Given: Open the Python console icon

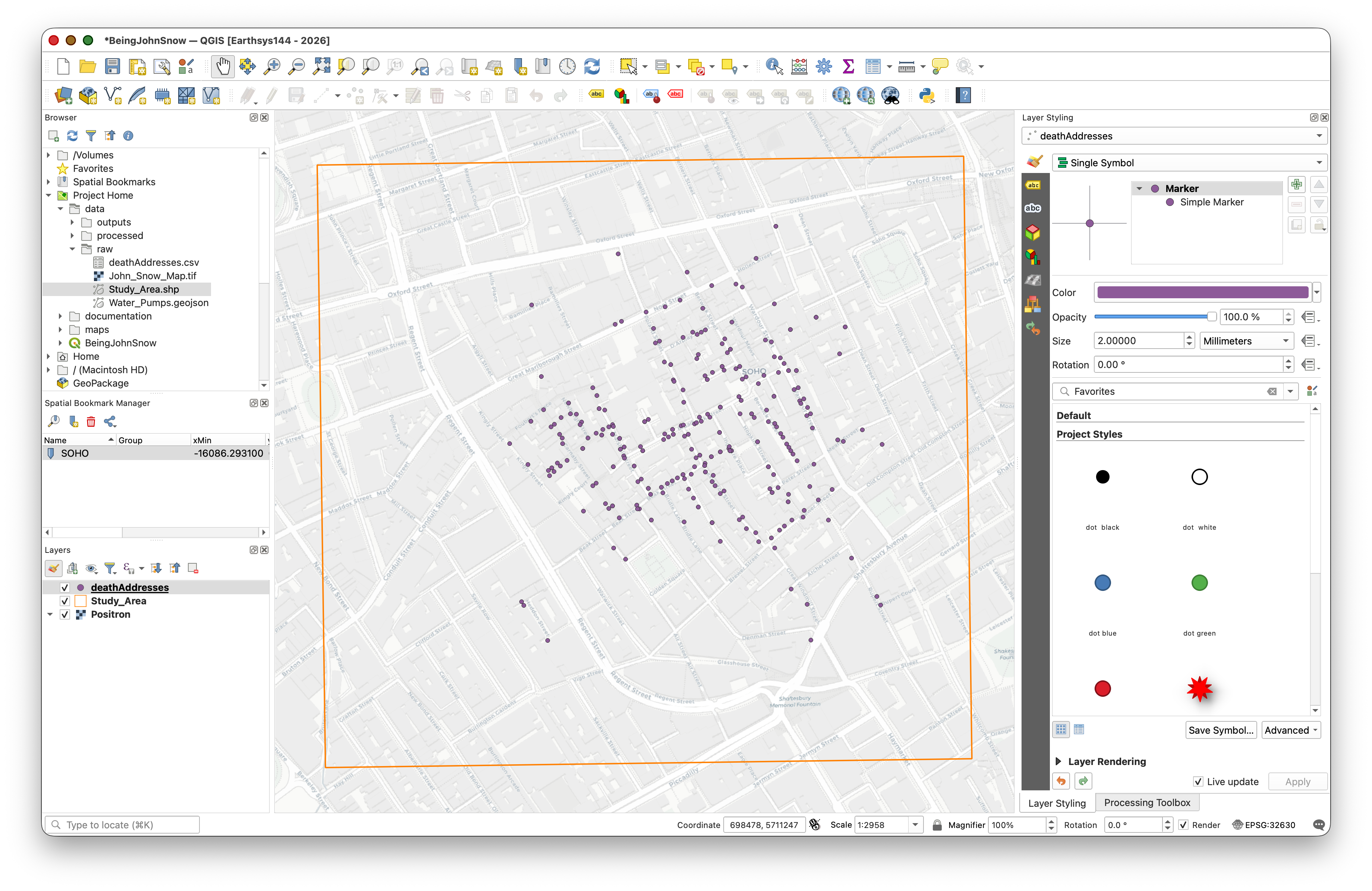Looking at the screenshot, I should tap(927, 96).
